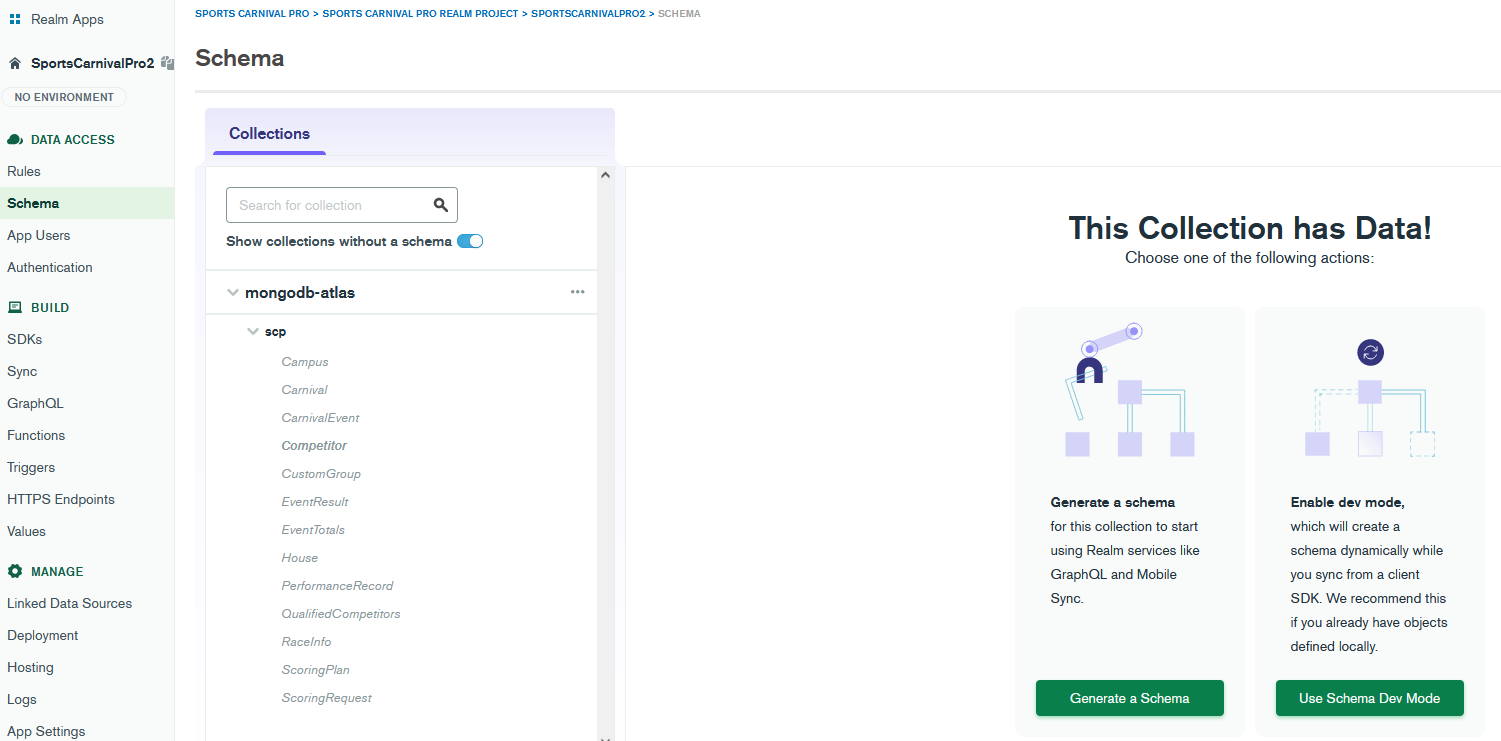Image resolution: width=1501 pixels, height=741 pixels.
Task: Click the Realm Apps grid icon
Action: (15, 19)
